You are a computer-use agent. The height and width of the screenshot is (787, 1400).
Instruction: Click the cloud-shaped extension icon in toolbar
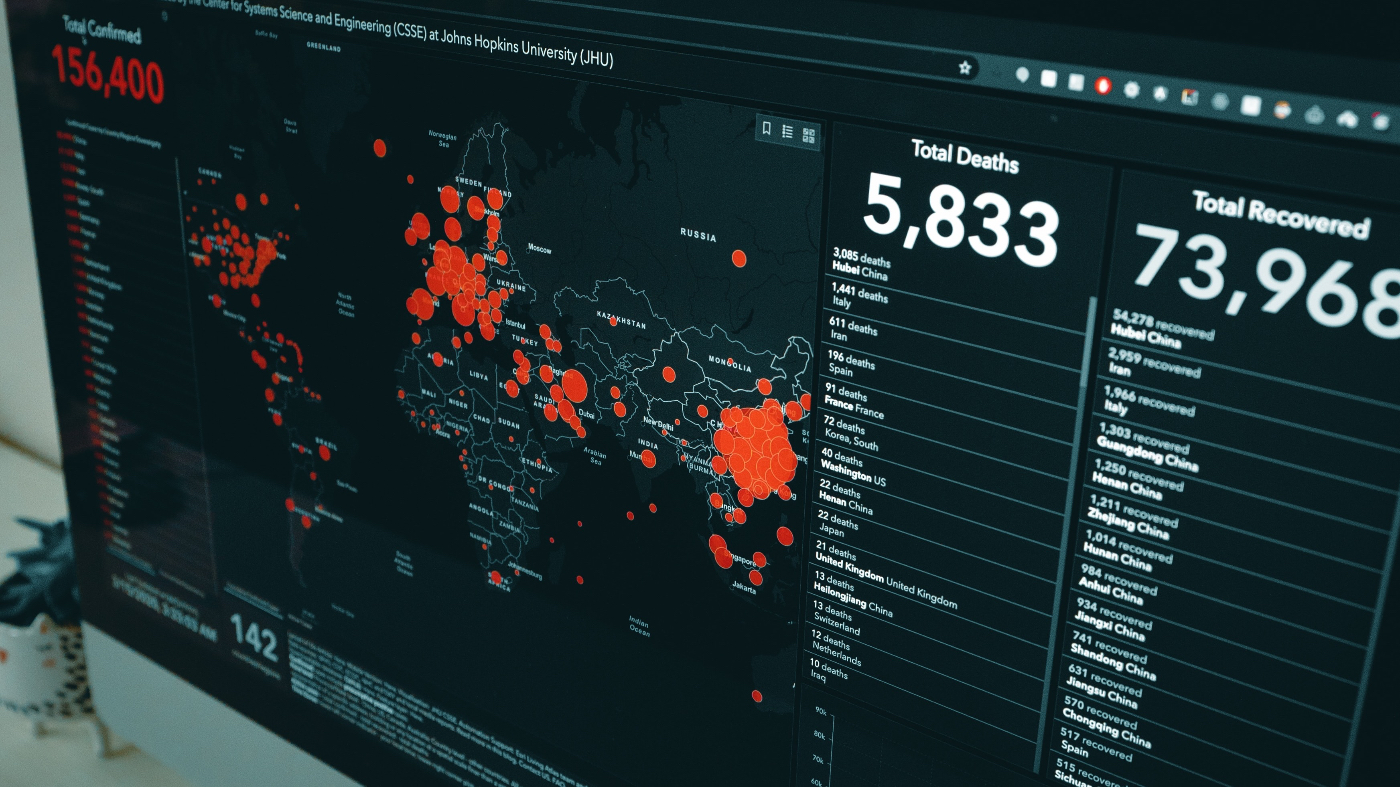1347,119
